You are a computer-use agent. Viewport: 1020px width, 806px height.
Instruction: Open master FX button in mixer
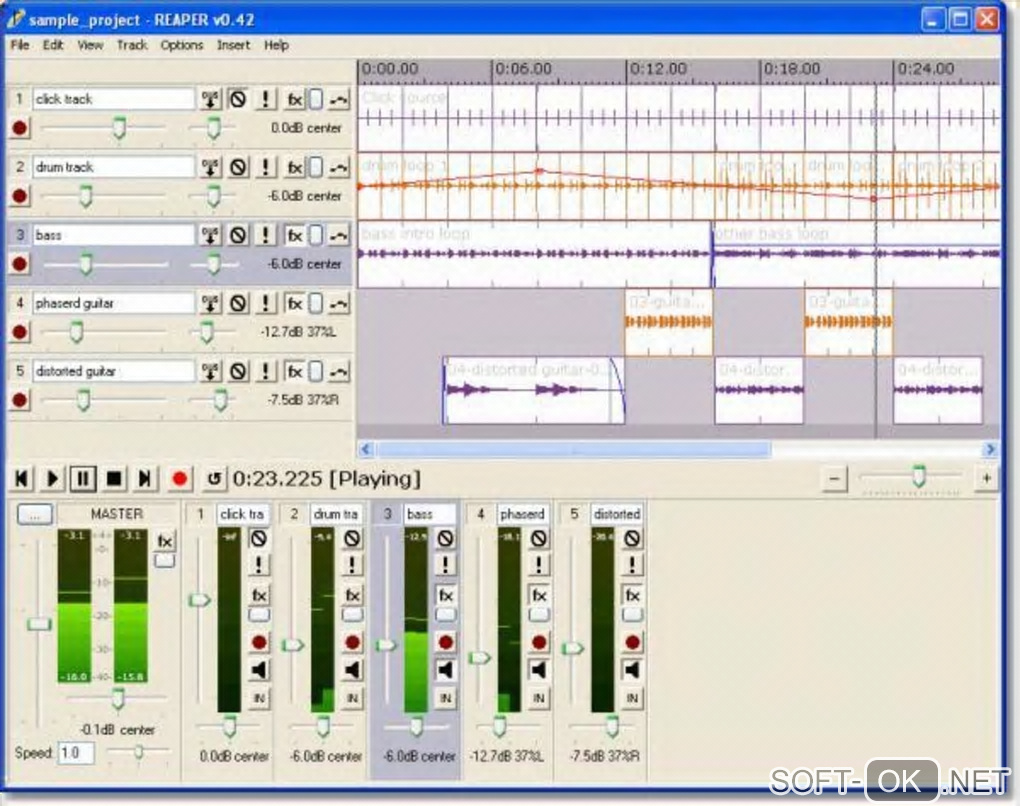165,541
